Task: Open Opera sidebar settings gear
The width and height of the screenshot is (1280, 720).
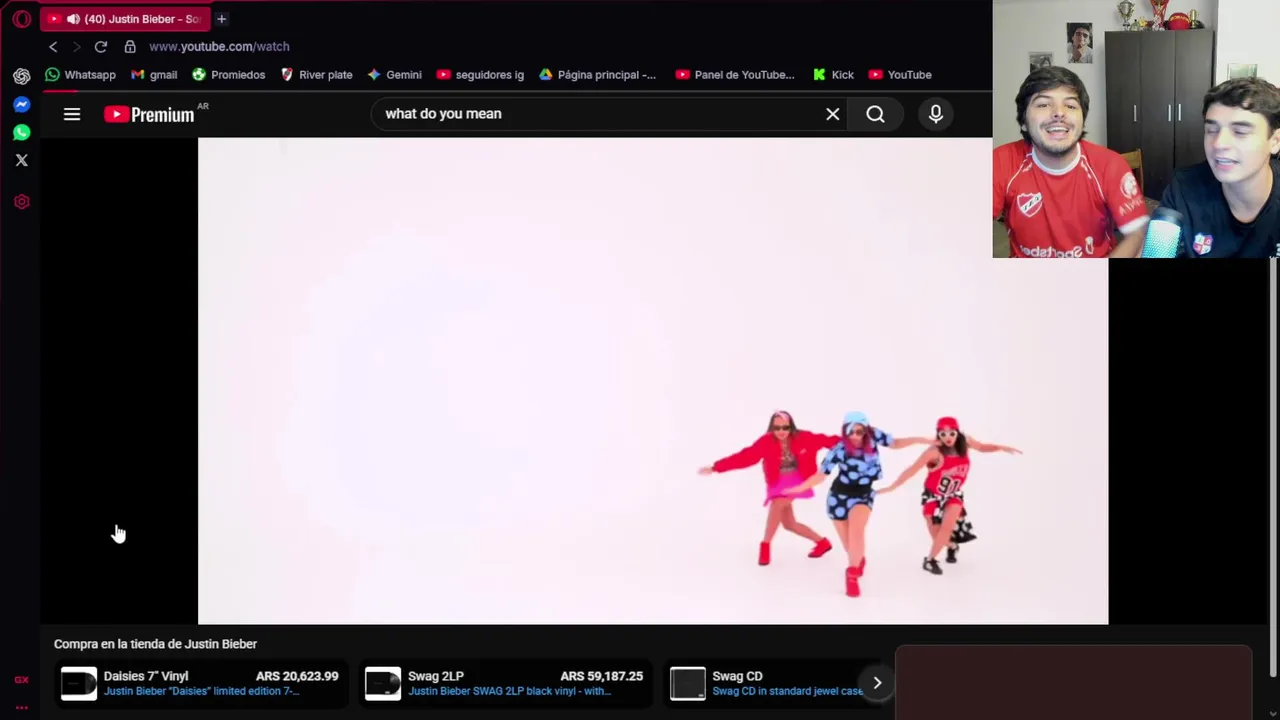Action: (21, 202)
